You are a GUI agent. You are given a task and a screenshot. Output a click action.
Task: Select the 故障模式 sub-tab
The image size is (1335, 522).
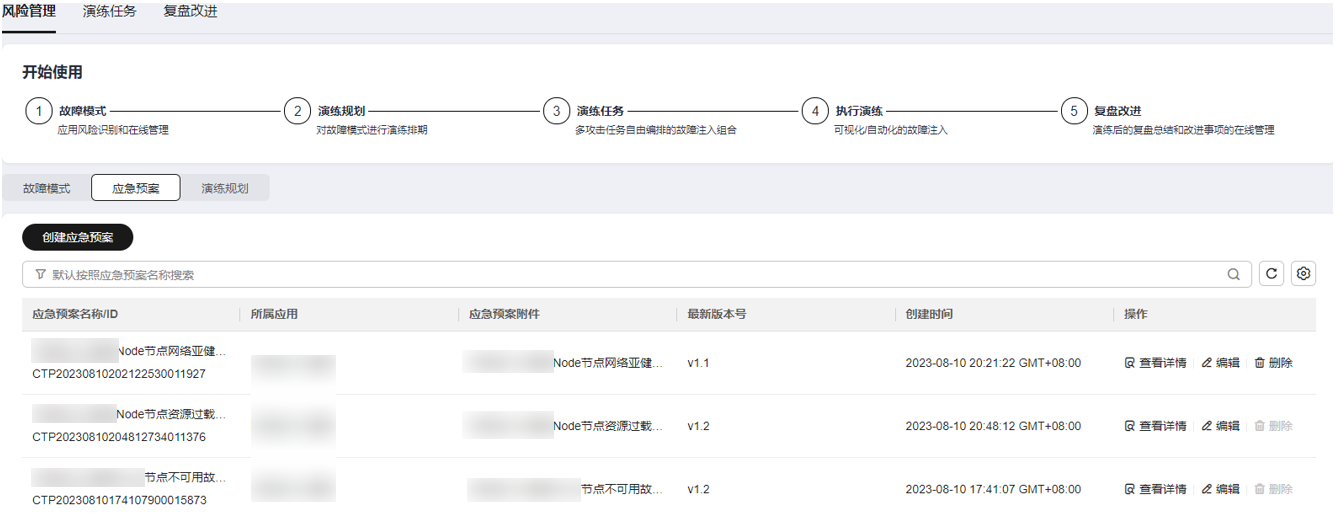47,188
